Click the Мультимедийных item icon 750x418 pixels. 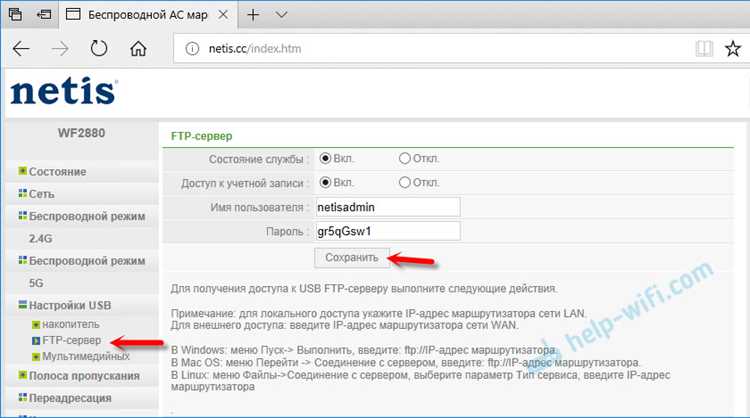[36, 357]
